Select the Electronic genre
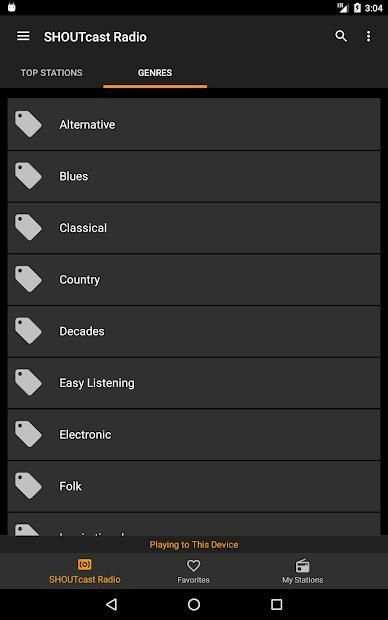 point(194,435)
